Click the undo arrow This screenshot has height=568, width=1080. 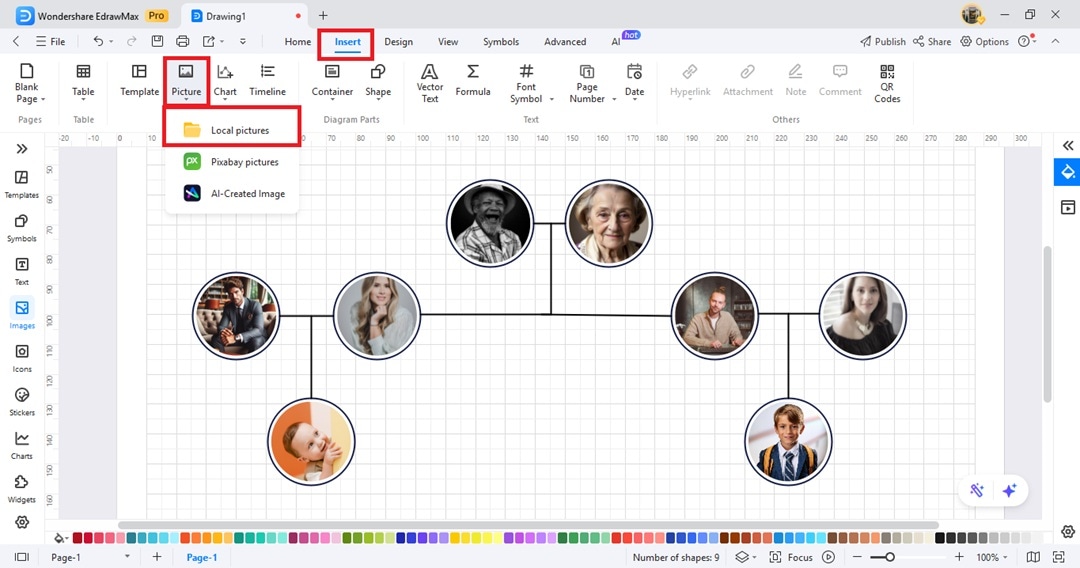click(x=98, y=41)
